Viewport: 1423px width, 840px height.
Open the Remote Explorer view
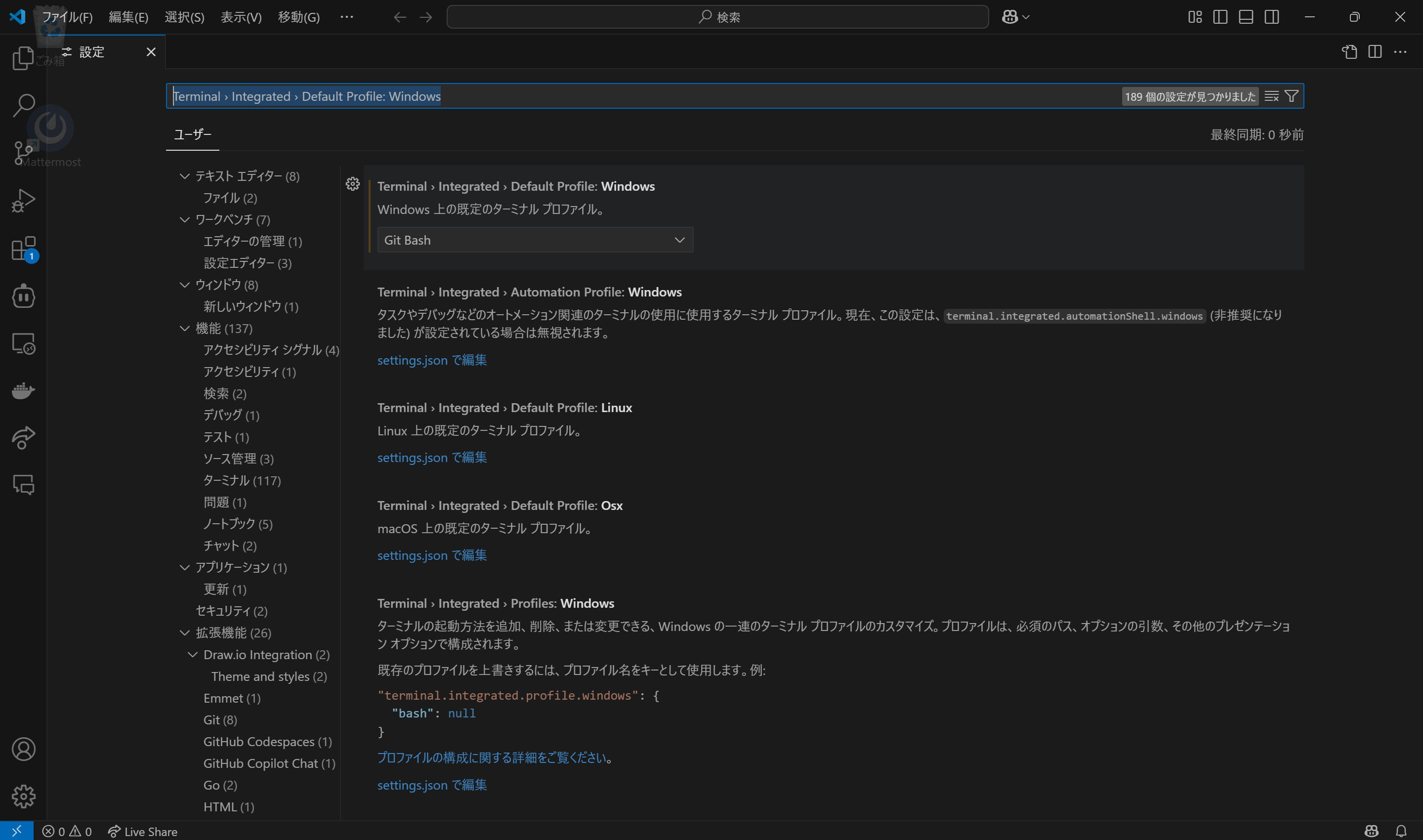pos(23,343)
